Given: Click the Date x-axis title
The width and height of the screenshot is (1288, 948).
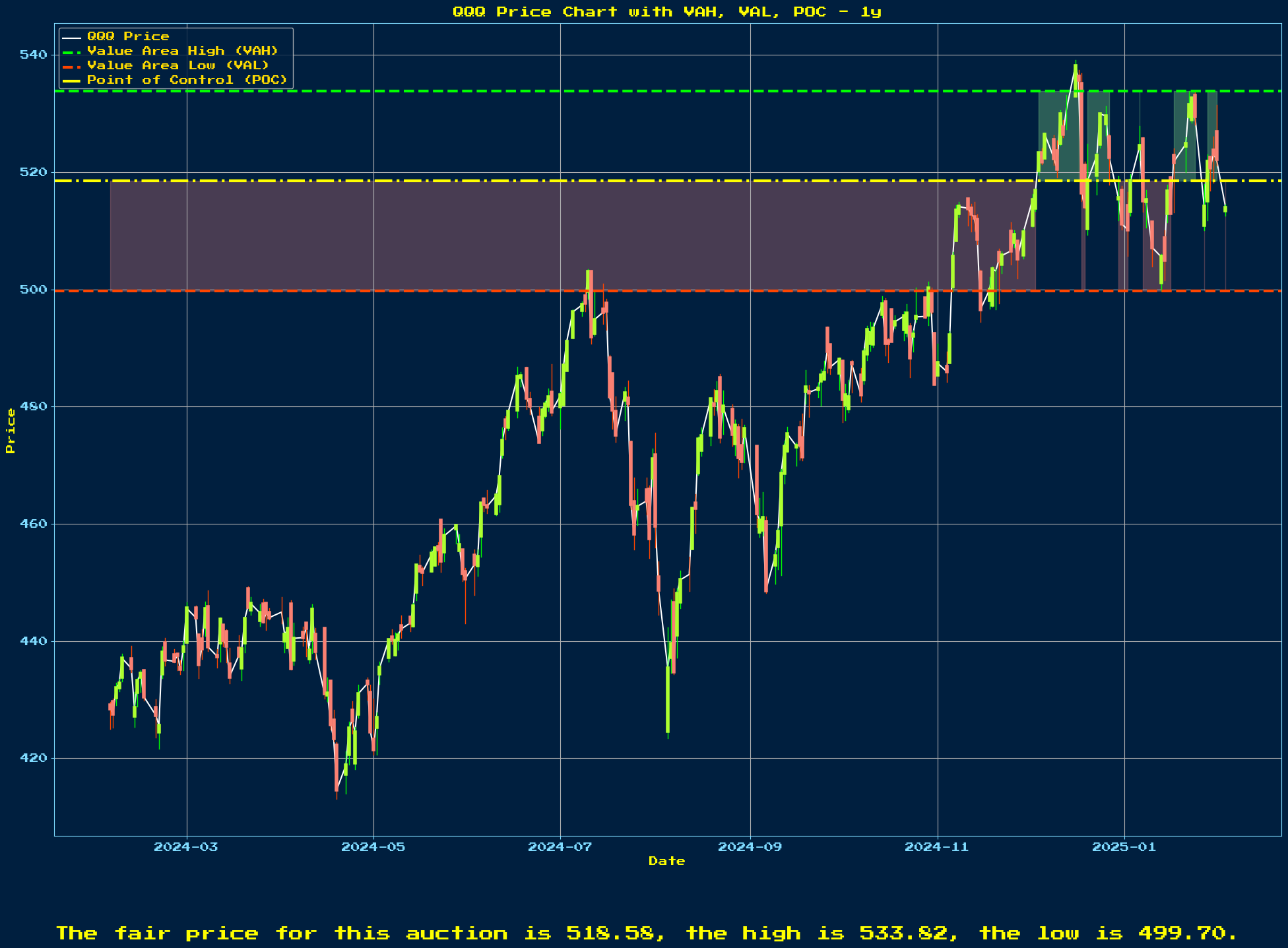Looking at the screenshot, I should point(666,861).
